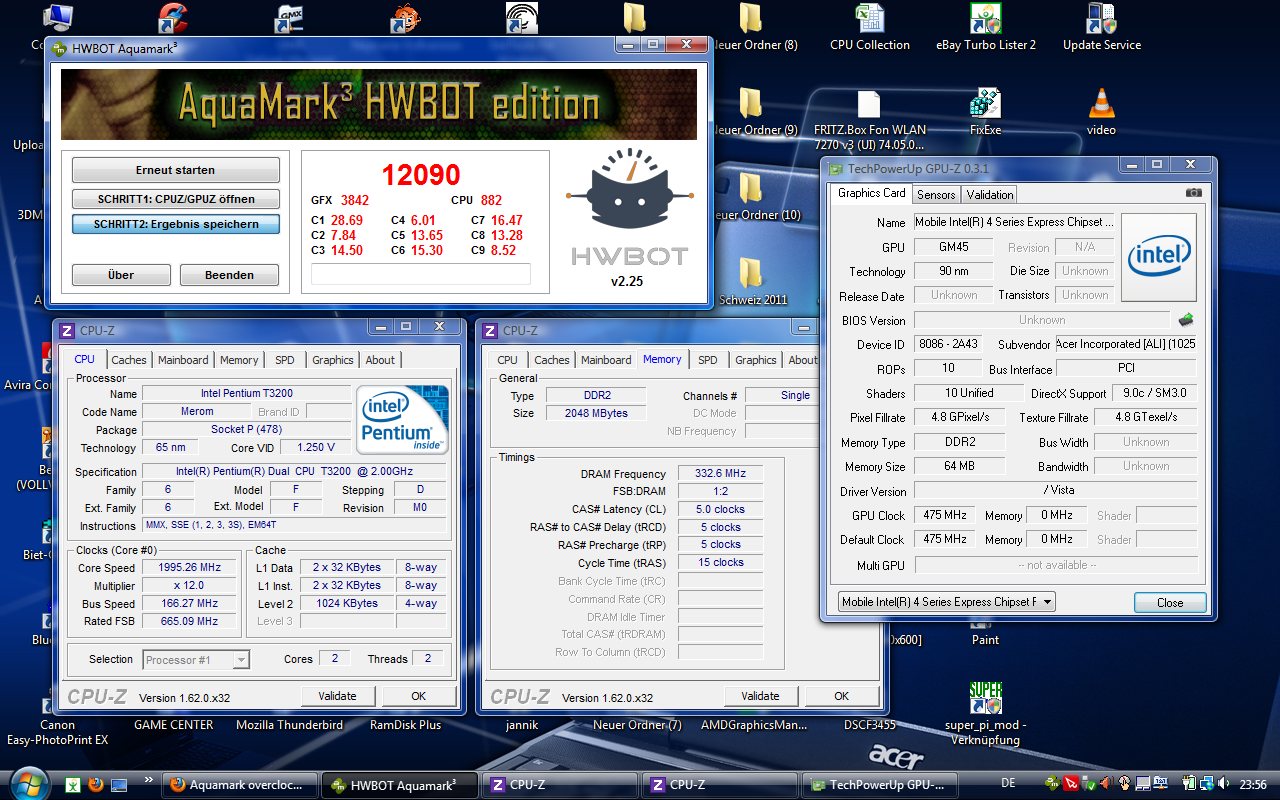
Task: Open CPU tab in CPU-Z memory window
Action: point(508,360)
